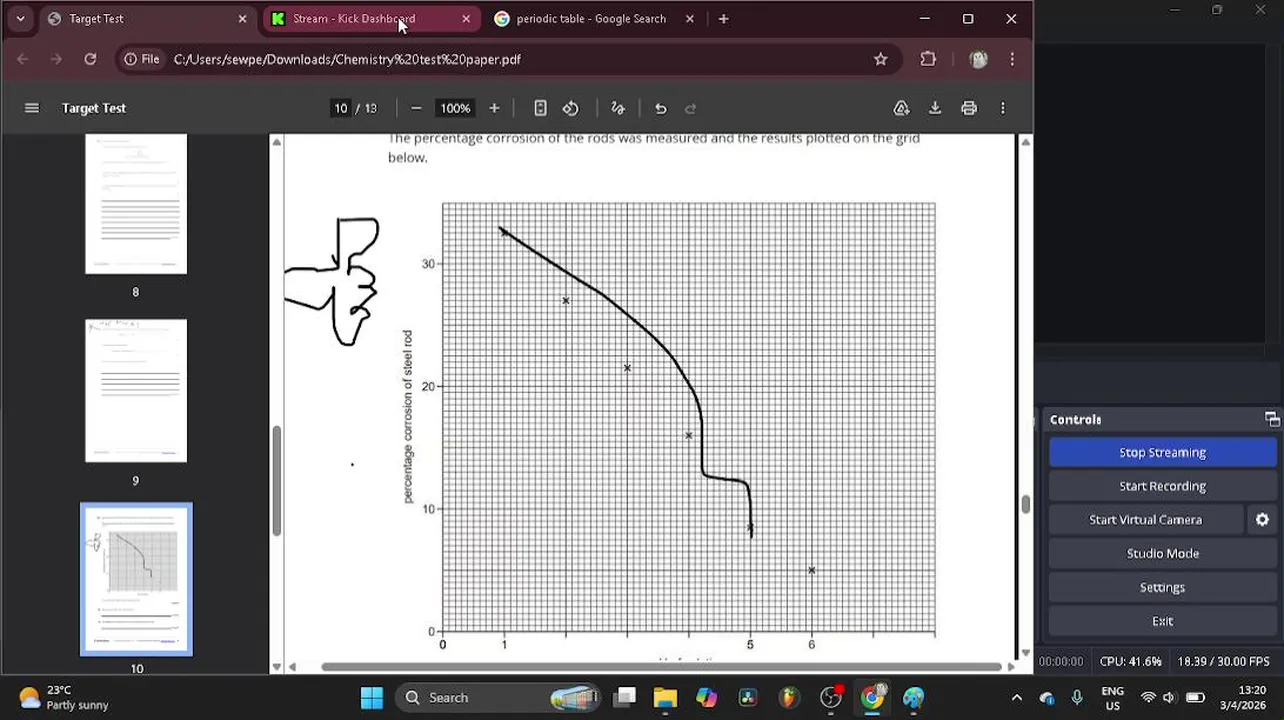This screenshot has width=1284, height=720.
Task: Open Chrome three-dot menu
Action: 1012,59
